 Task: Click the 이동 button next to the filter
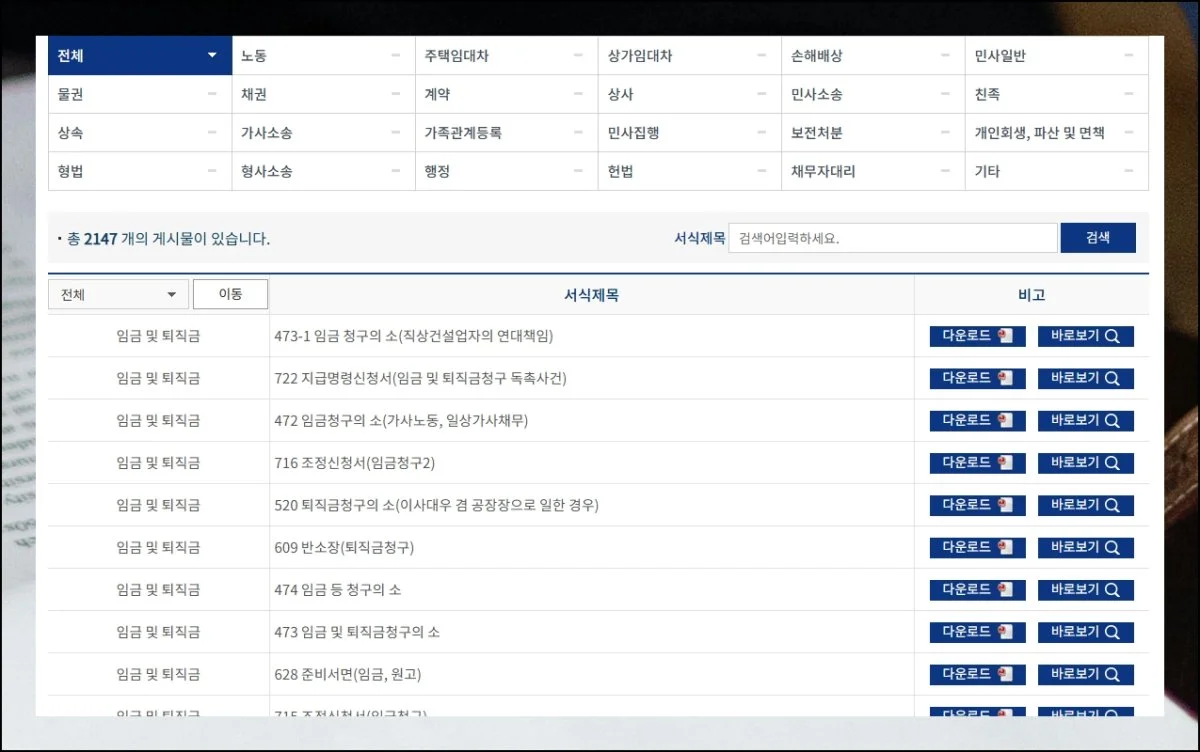[x=231, y=293]
